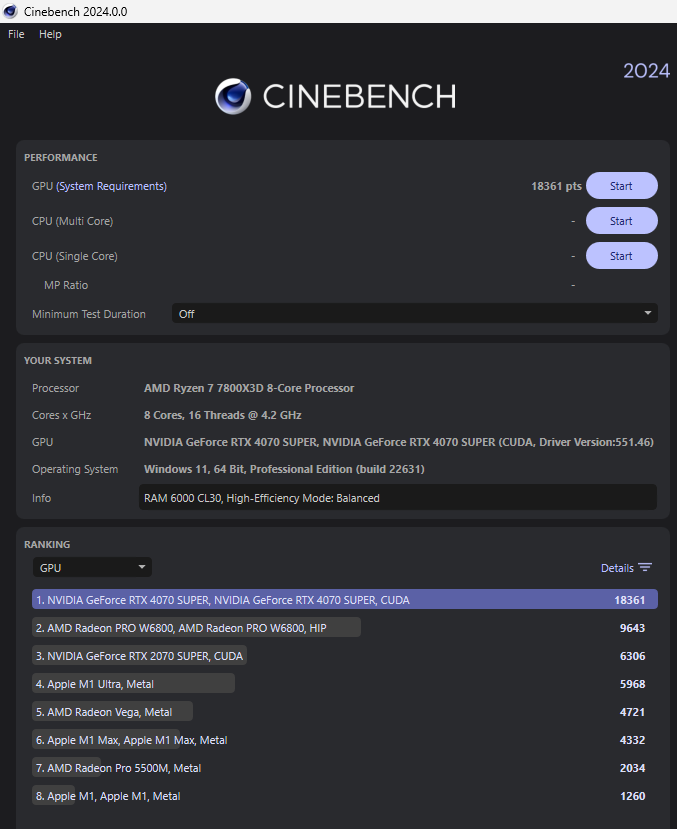This screenshot has width=677, height=829.
Task: Click the MP Ratio label
Action: tap(66, 285)
